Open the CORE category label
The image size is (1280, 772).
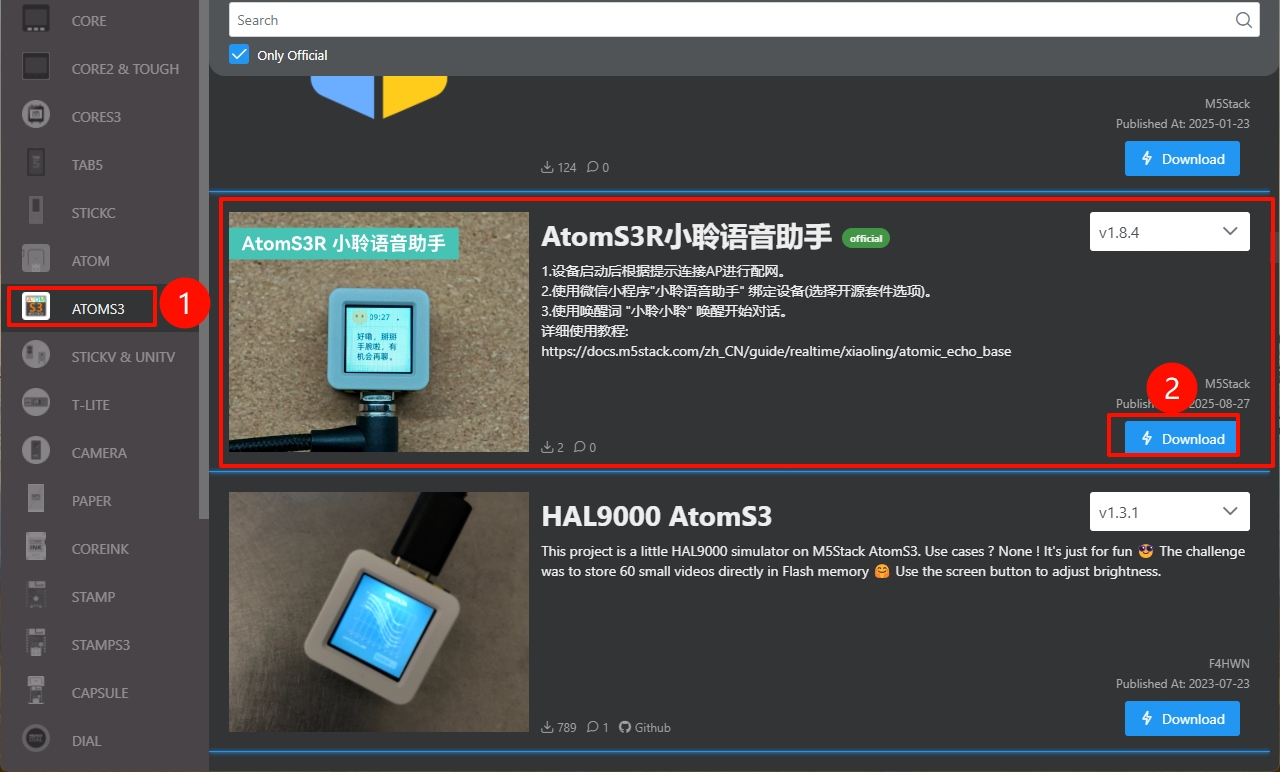(89, 21)
